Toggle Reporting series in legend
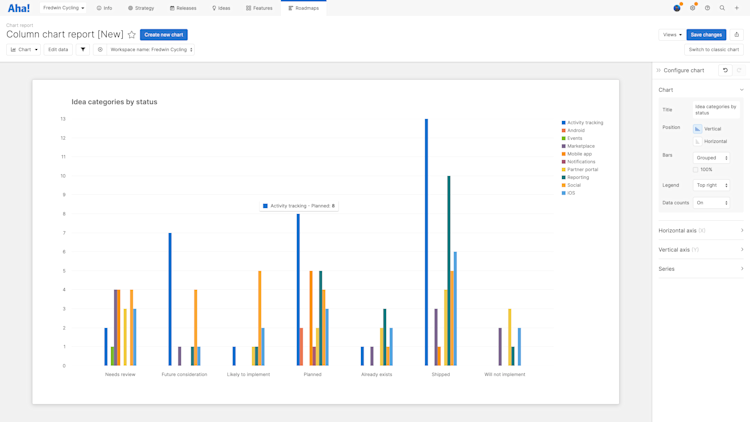The image size is (750, 422). point(575,178)
